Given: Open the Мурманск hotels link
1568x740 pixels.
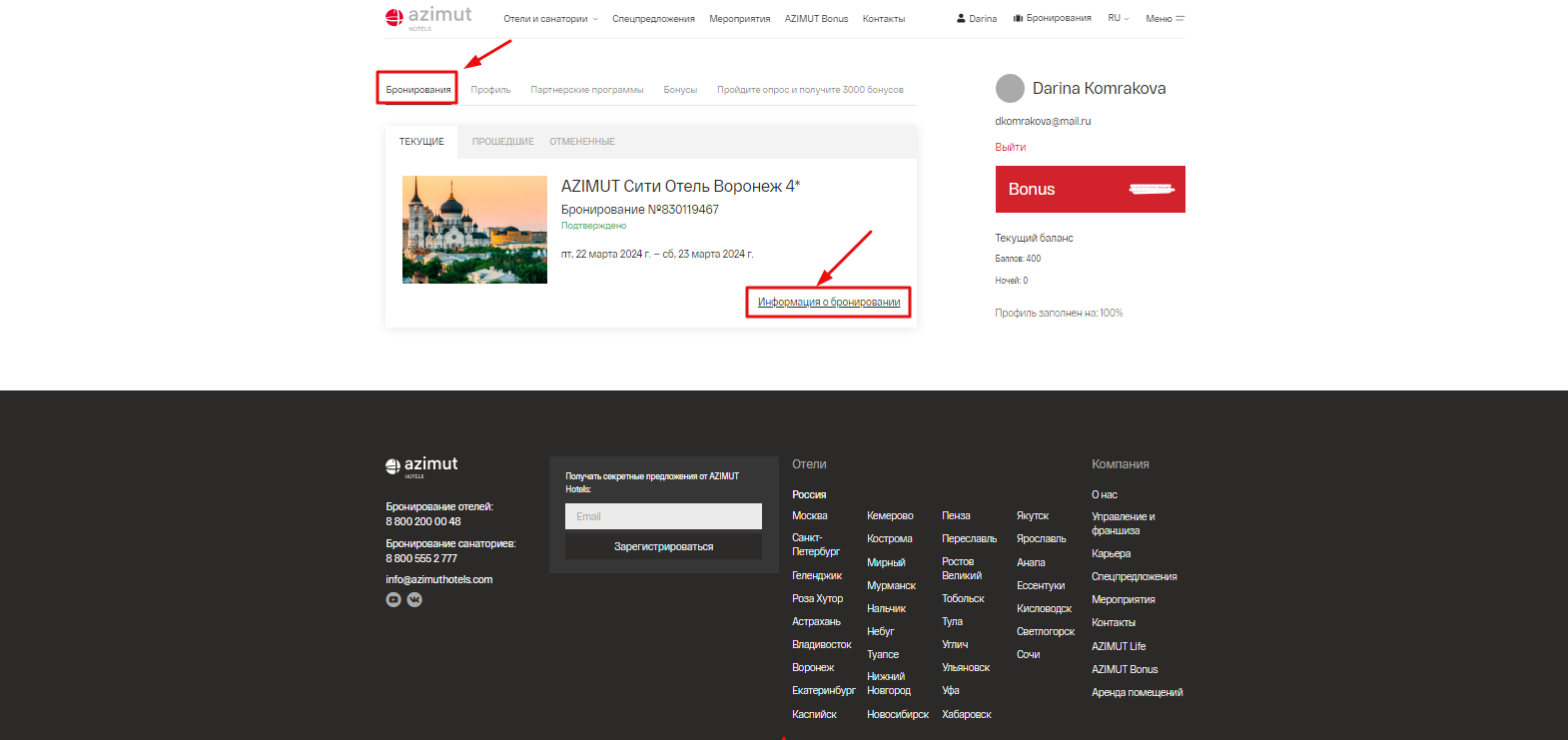Looking at the screenshot, I should 891,585.
